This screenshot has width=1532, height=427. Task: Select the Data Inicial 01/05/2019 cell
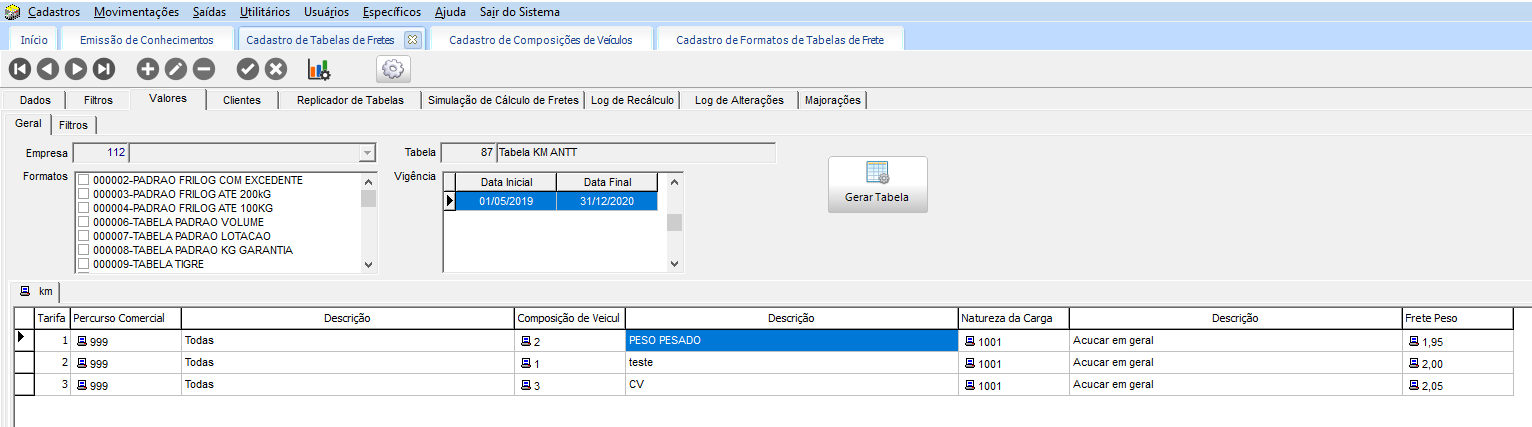[506, 201]
